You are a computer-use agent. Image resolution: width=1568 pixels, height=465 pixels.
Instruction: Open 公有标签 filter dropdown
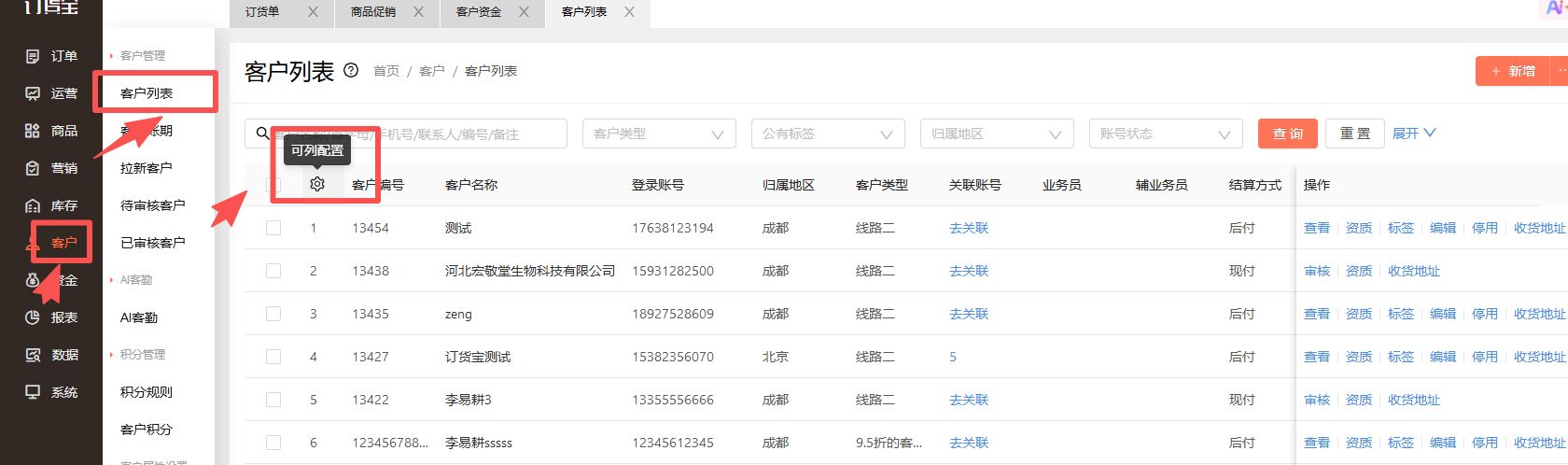pos(828,134)
